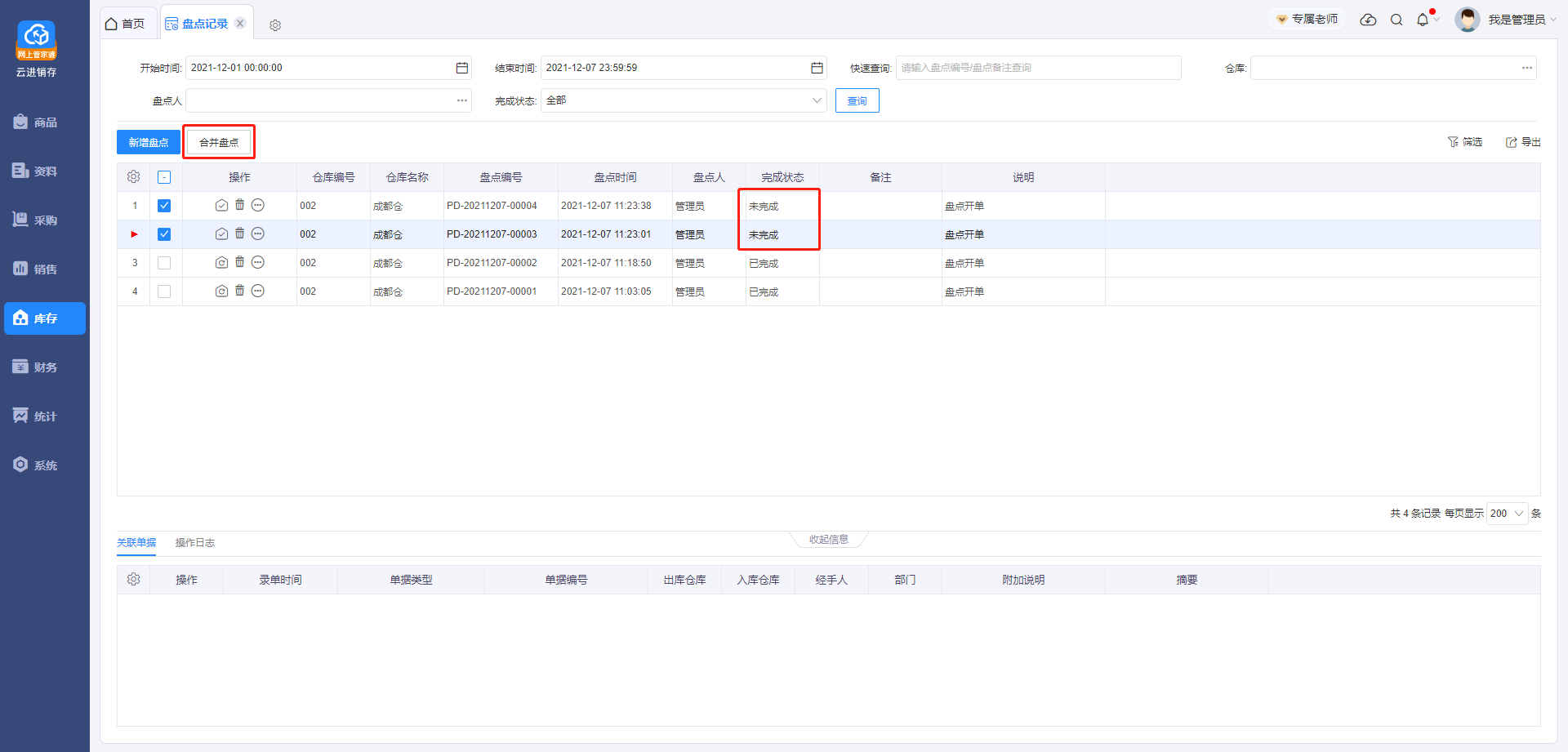This screenshot has height=752, width=1568.
Task: Focus the 快速查询 search input
Action: [1039, 68]
